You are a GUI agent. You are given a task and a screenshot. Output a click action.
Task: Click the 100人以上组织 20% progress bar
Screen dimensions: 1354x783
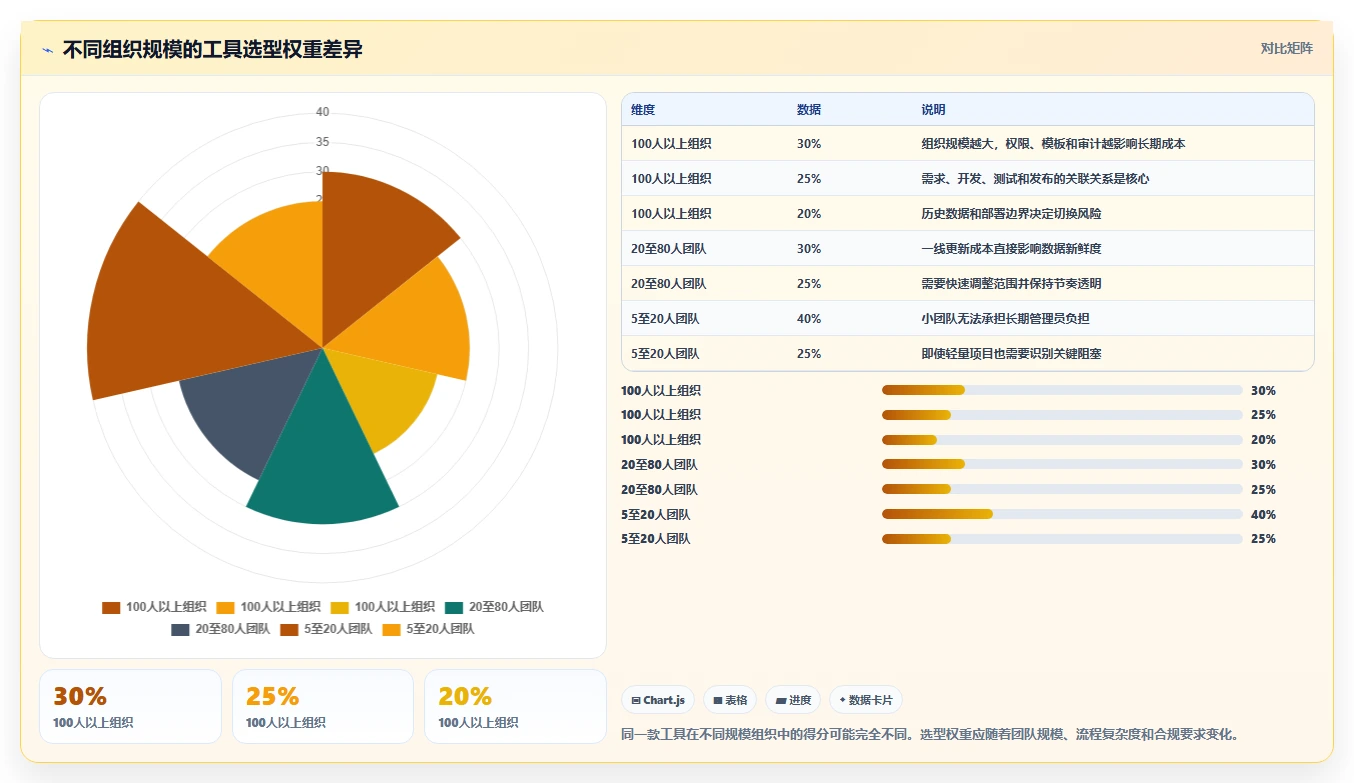tap(1062, 440)
